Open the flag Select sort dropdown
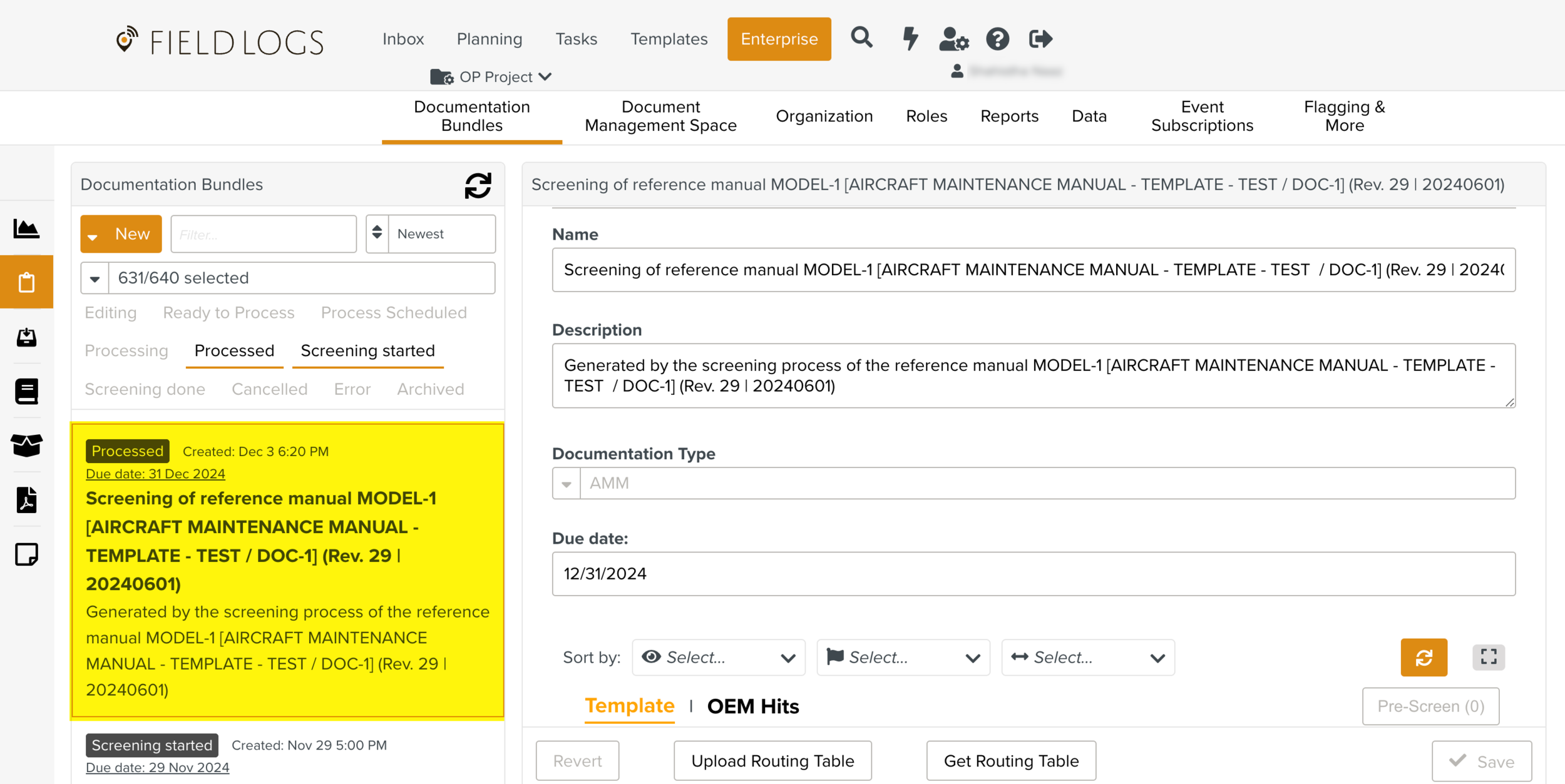 (903, 657)
